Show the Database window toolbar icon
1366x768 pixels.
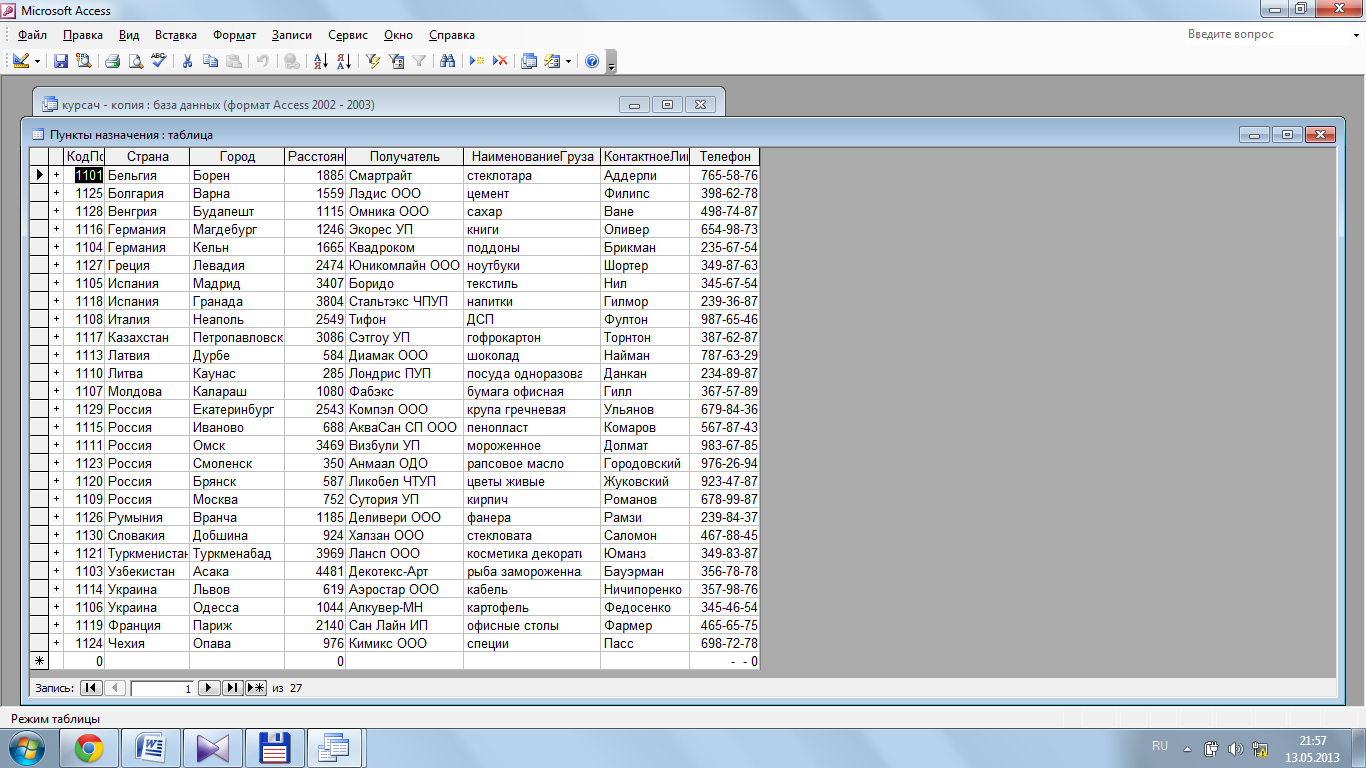click(529, 61)
